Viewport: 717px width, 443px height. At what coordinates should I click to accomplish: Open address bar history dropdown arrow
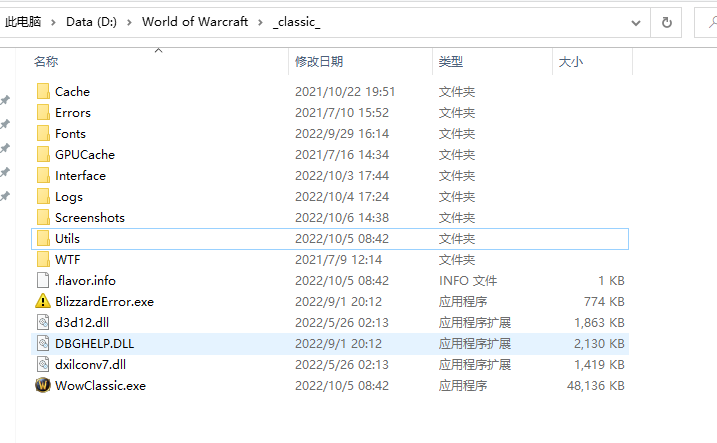pos(635,21)
